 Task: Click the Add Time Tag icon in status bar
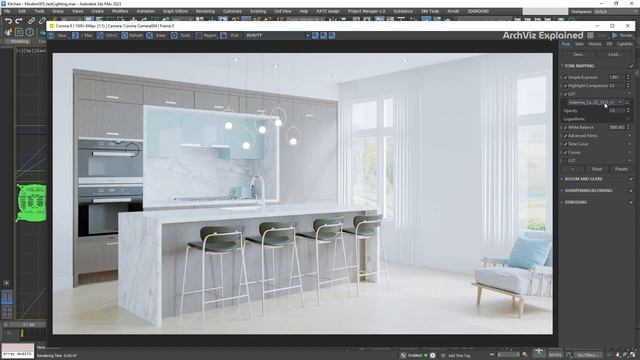(443, 356)
